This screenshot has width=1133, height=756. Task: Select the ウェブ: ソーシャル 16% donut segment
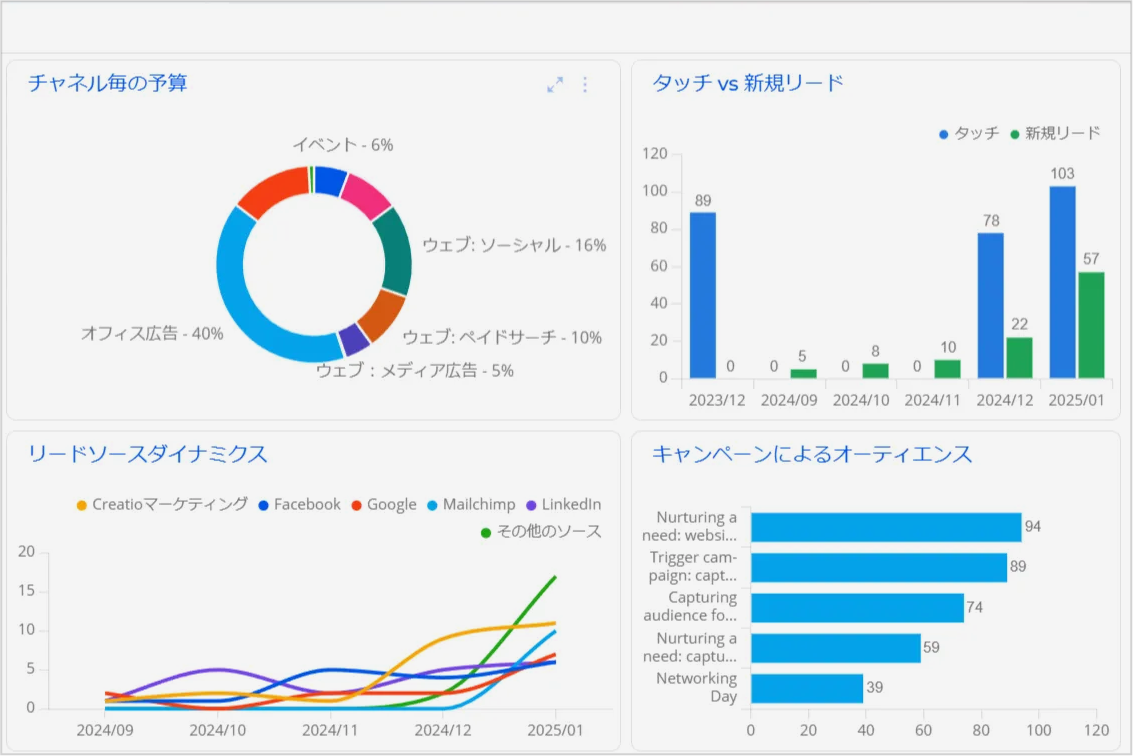pos(395,250)
